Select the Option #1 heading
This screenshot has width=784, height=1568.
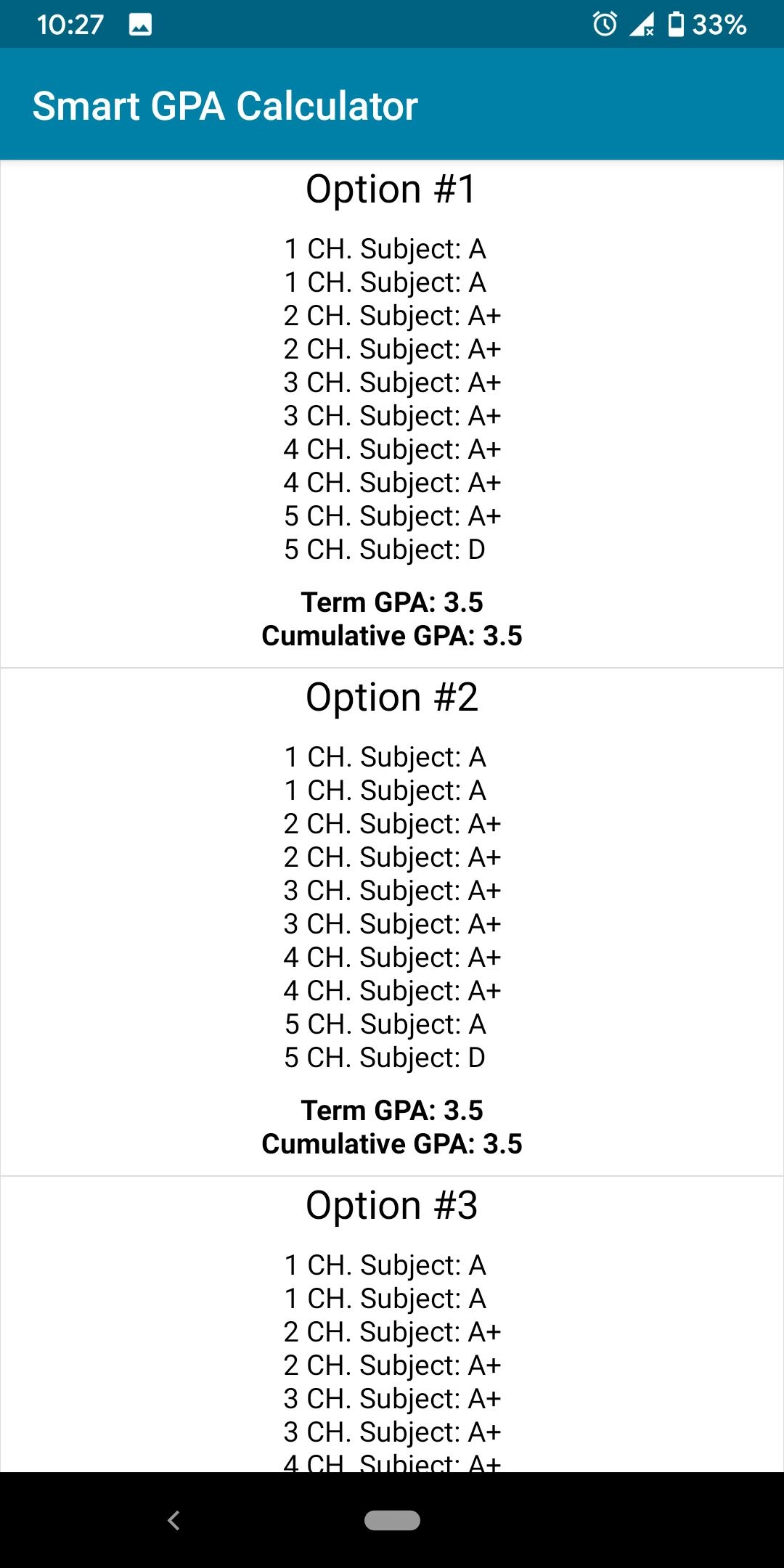[x=391, y=189]
